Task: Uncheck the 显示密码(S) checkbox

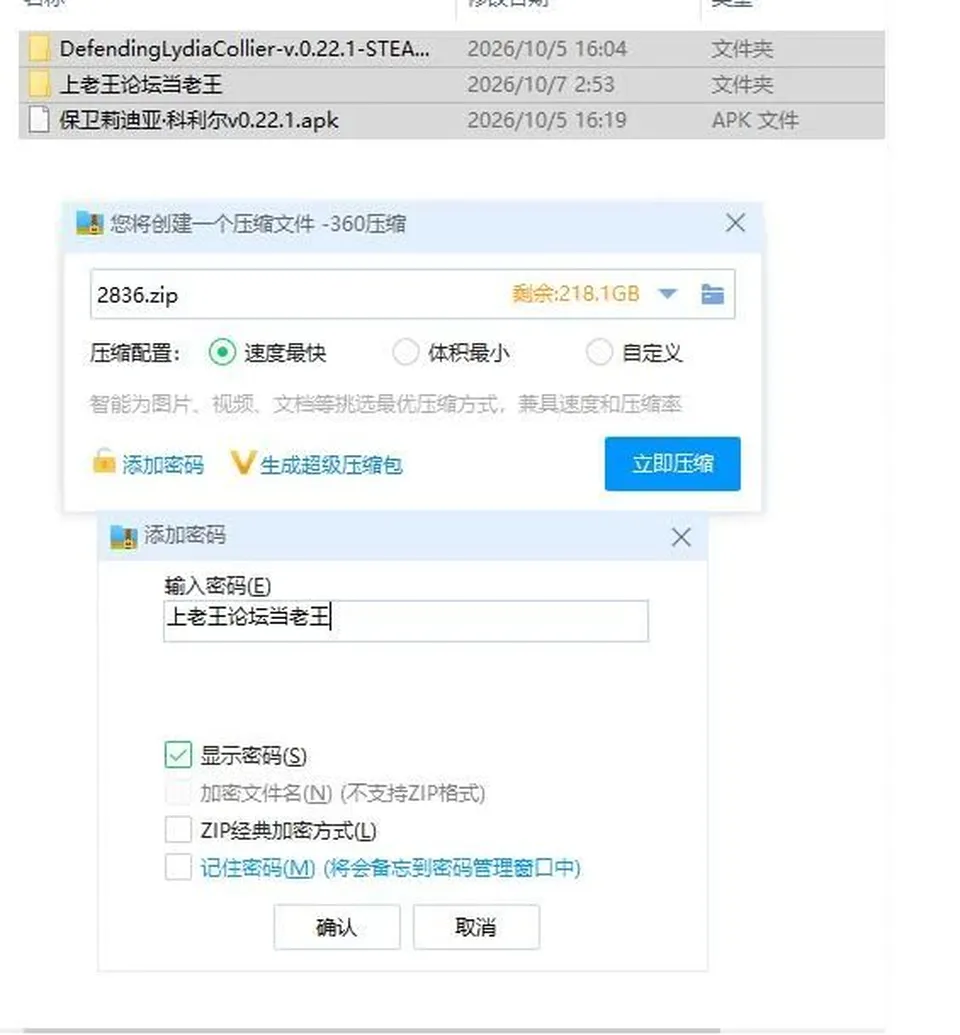Action: click(x=178, y=755)
